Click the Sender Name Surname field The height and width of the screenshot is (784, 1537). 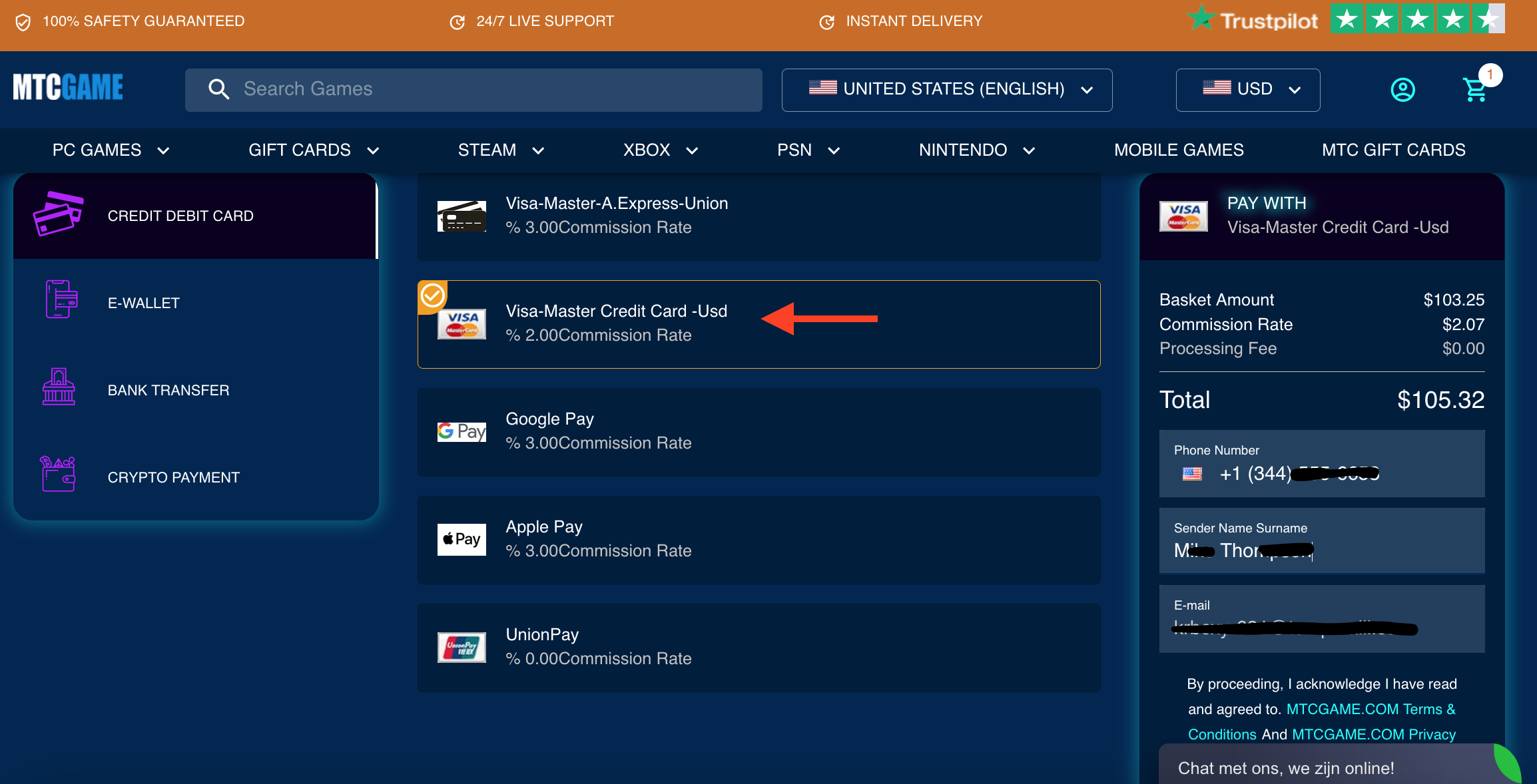coord(1322,540)
